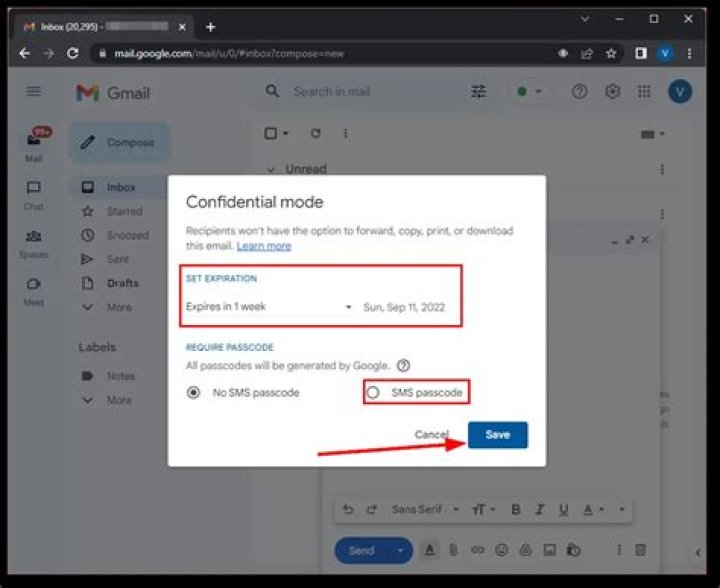Click the search options filter icon
This screenshot has height=588, width=720.
478,92
